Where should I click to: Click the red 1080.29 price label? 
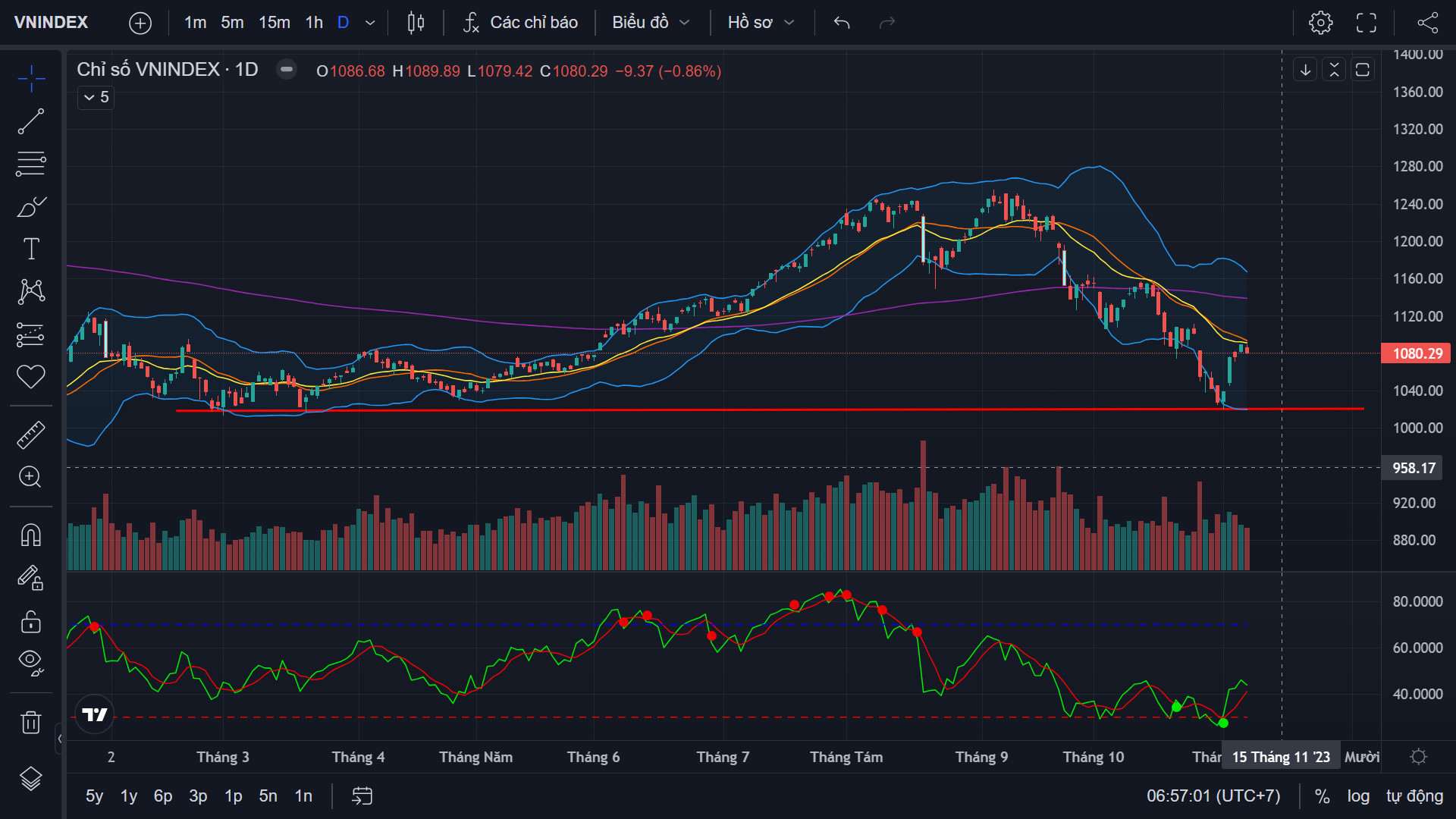1417,353
